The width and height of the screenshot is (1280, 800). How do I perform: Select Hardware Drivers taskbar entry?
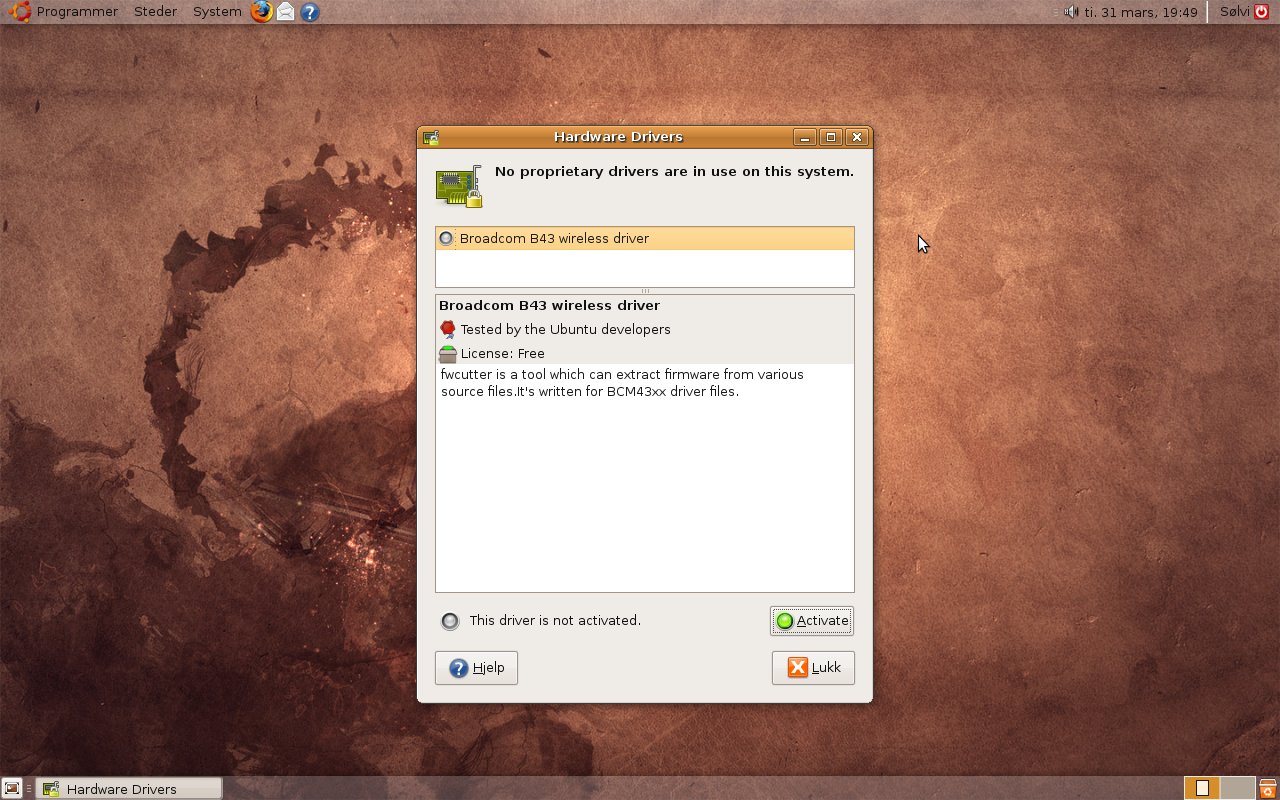pos(129,789)
